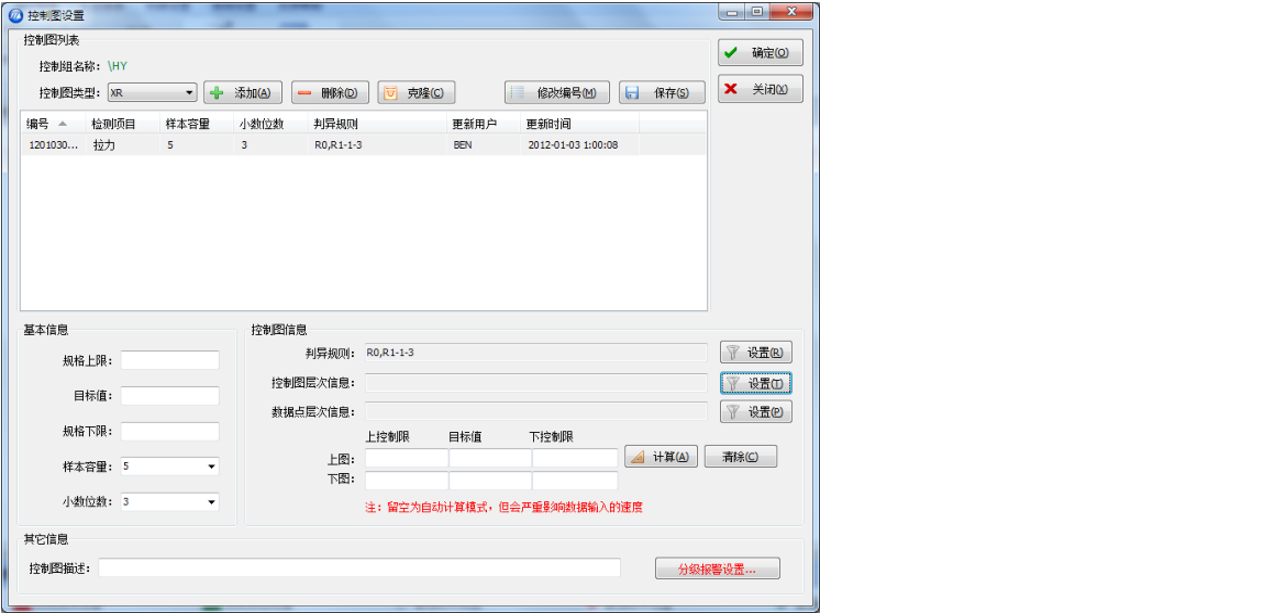Select the 拉力 row in the list
Image resolution: width=1273 pixels, height=613 pixels.
pyautogui.click(x=104, y=145)
